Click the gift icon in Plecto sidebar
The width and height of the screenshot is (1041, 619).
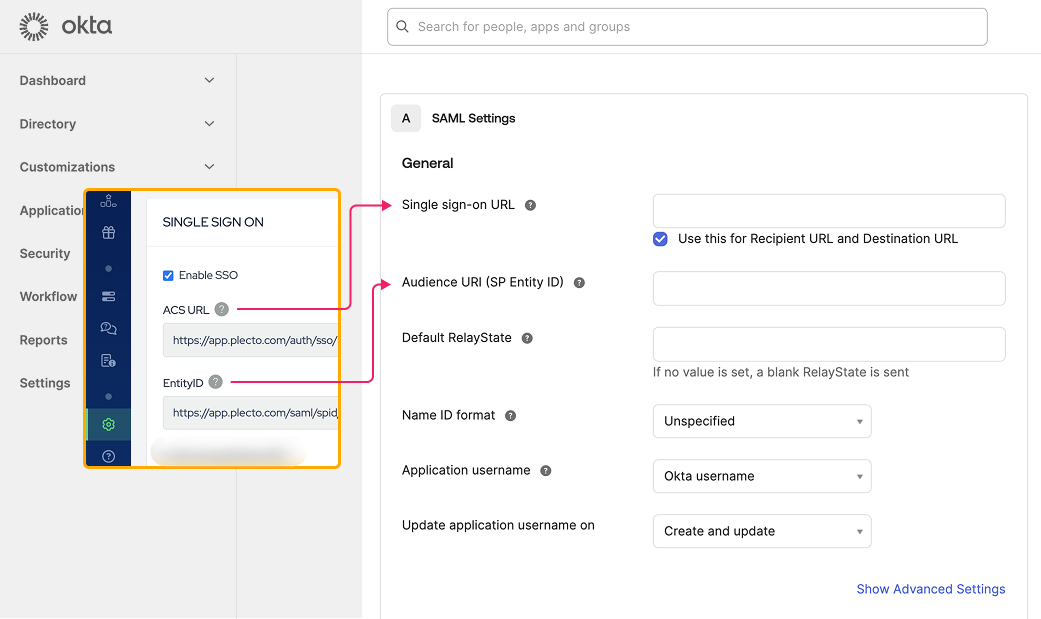point(108,233)
